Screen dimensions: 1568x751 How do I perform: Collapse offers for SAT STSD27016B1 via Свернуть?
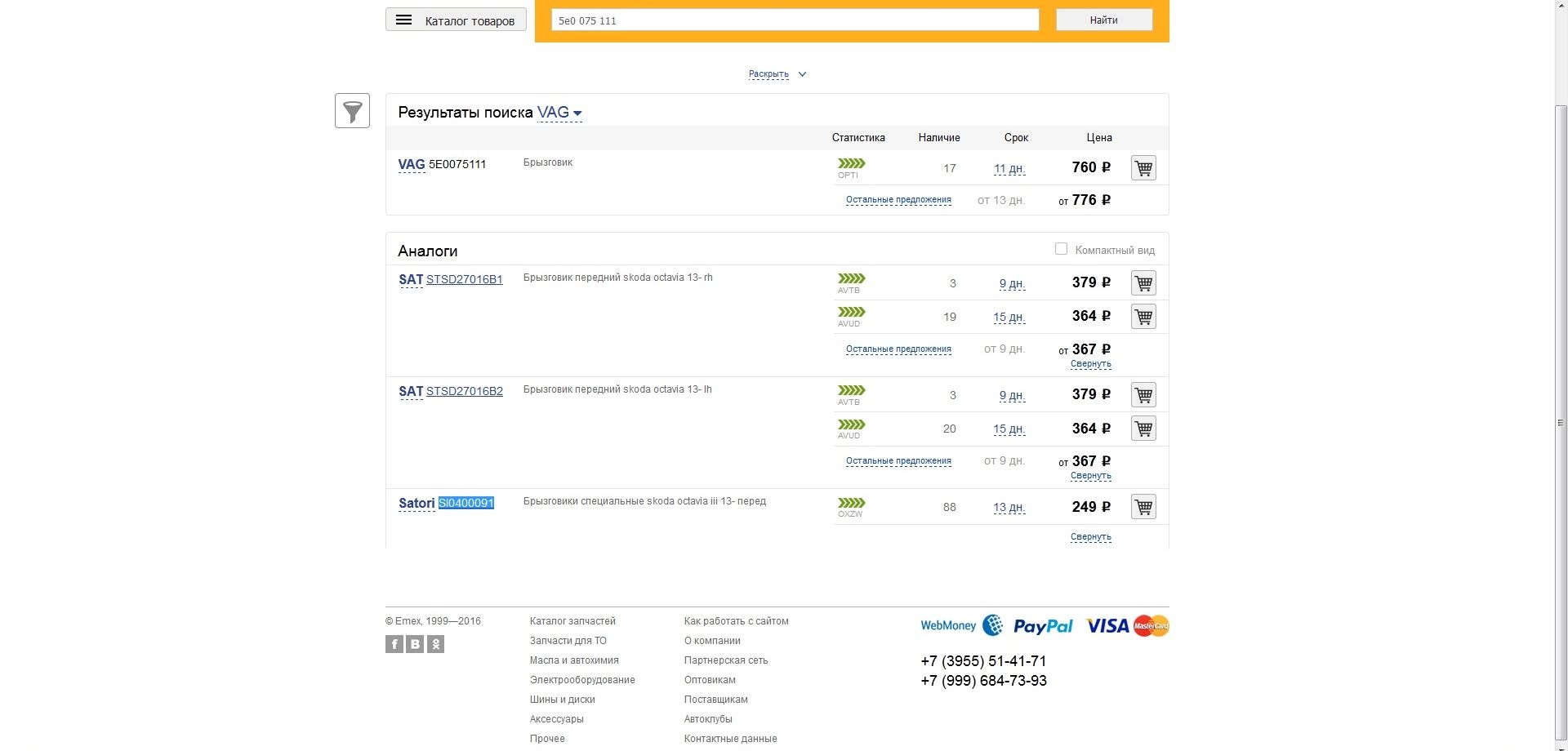(x=1091, y=364)
